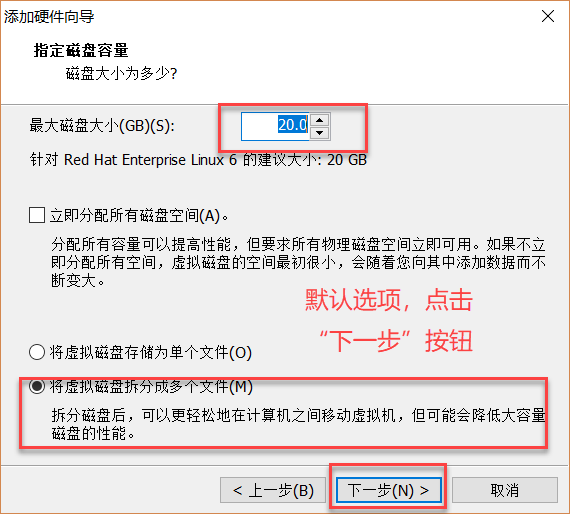Click the paragraph starting 分配所有容量可以提高性能
The height and width of the screenshot is (514, 570).
point(298,262)
